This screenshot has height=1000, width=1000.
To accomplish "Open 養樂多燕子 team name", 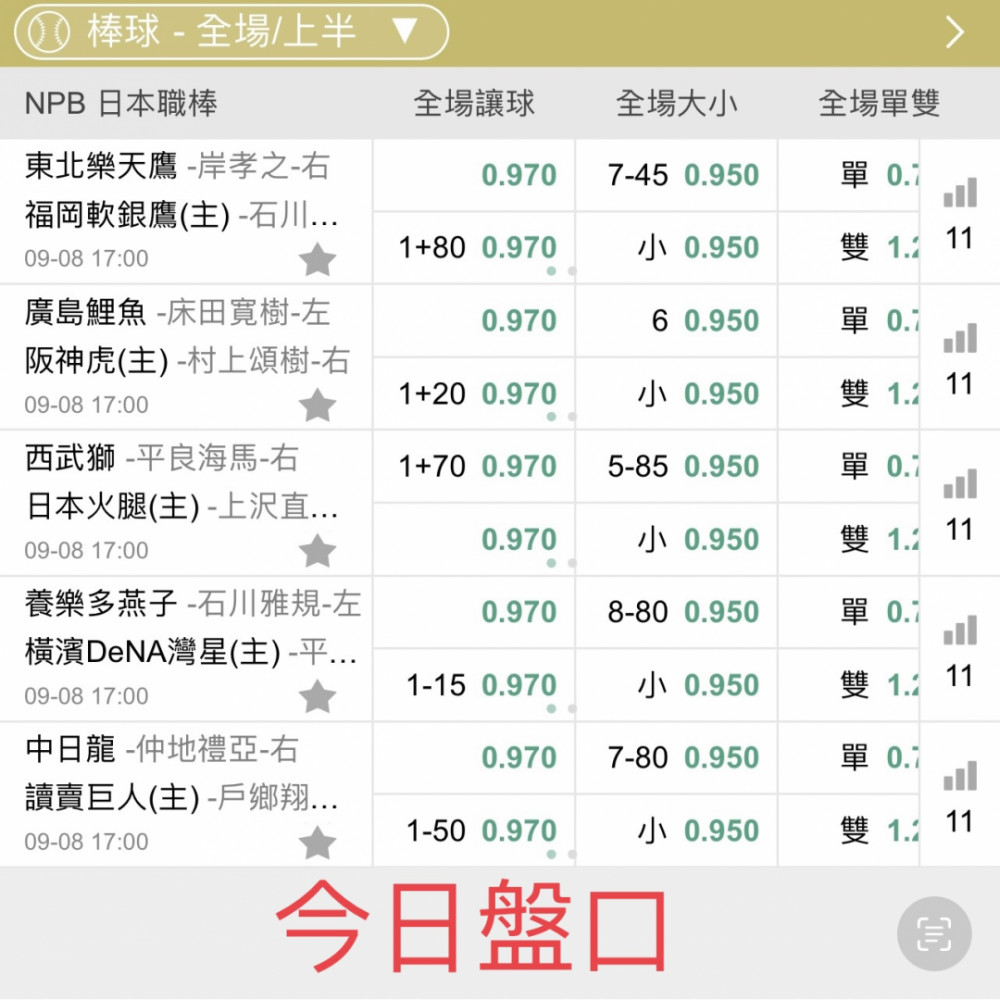I will pyautogui.click(x=101, y=603).
